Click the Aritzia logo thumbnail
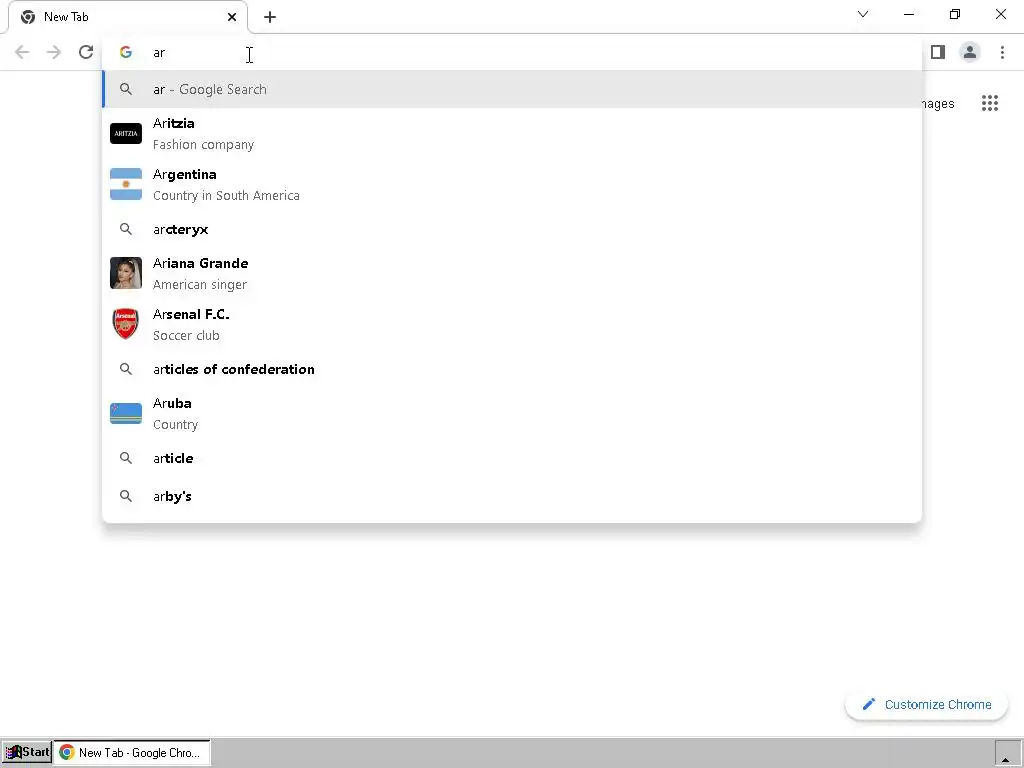The width and height of the screenshot is (1024, 768). (x=125, y=133)
